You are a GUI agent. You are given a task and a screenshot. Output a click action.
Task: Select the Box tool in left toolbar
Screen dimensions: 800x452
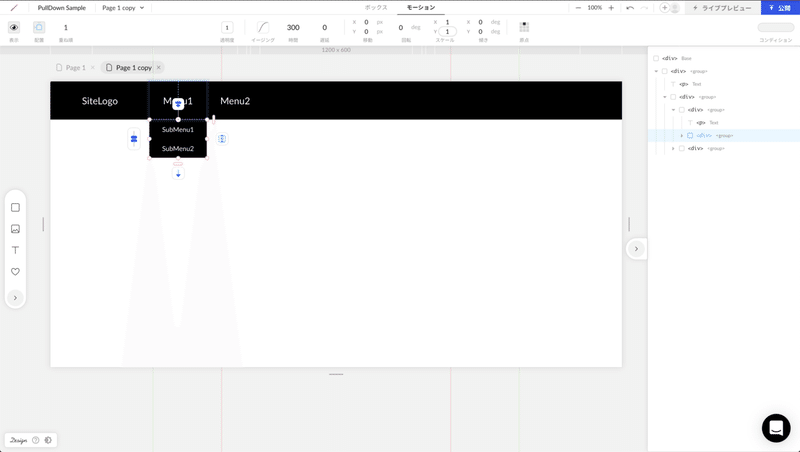click(15, 208)
